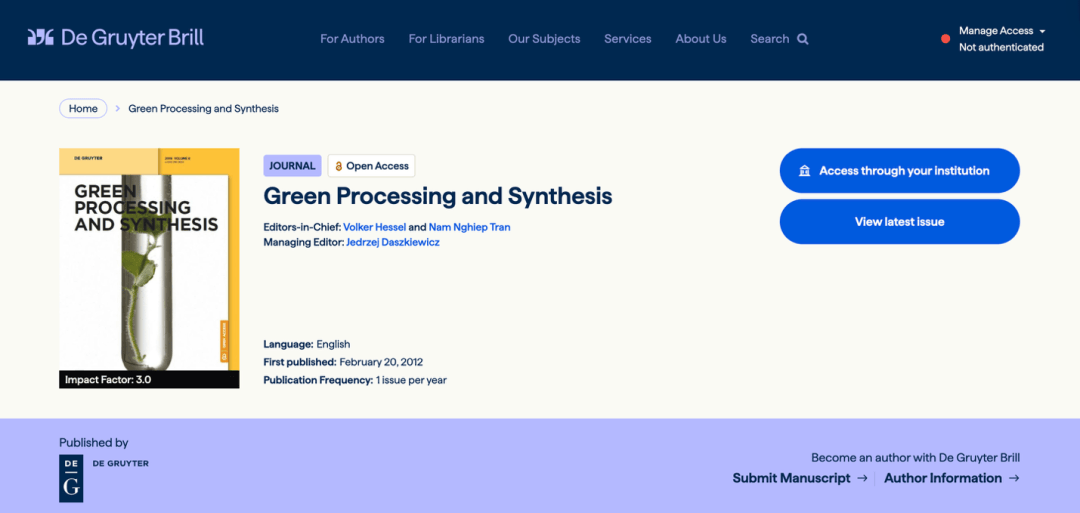Click the Author Information link
The image size is (1080, 513).
pyautogui.click(x=943, y=478)
